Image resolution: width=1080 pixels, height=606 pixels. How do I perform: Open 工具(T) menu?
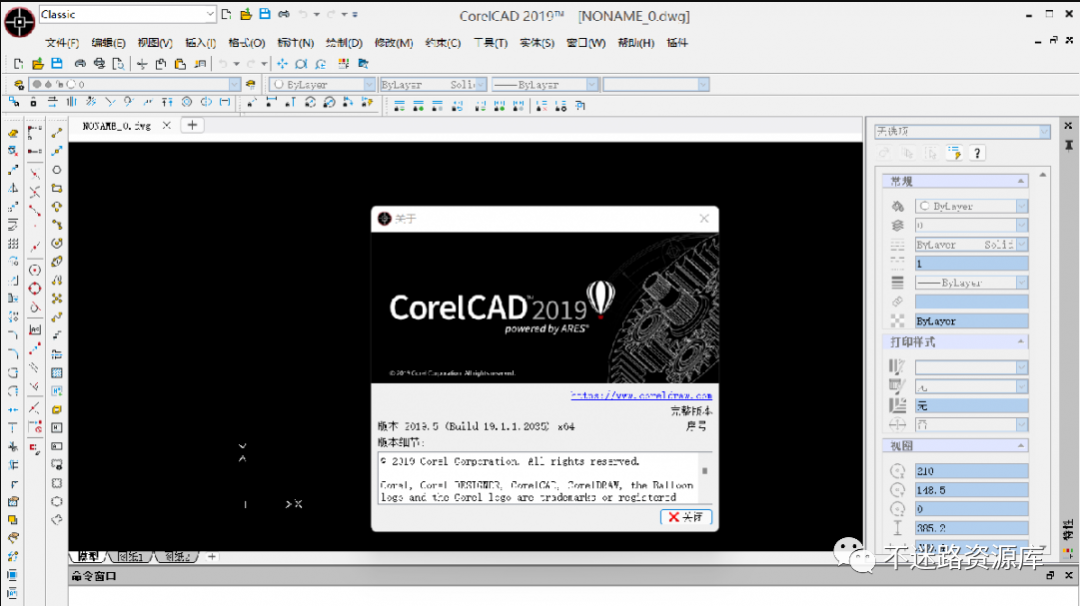pyautogui.click(x=490, y=43)
